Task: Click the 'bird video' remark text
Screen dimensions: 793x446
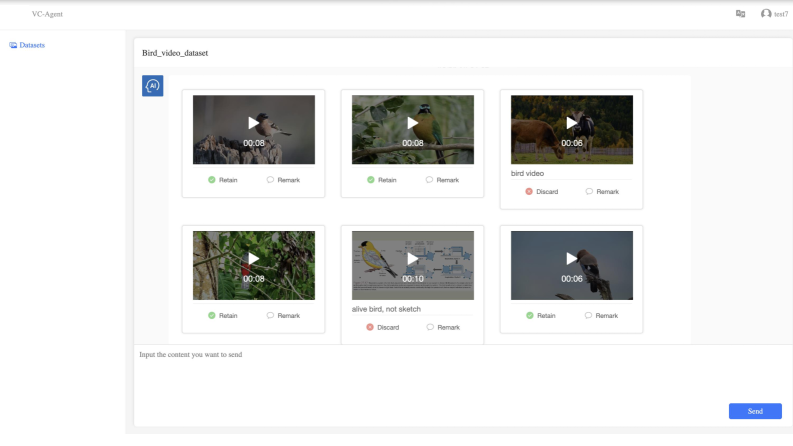Action: (527, 173)
